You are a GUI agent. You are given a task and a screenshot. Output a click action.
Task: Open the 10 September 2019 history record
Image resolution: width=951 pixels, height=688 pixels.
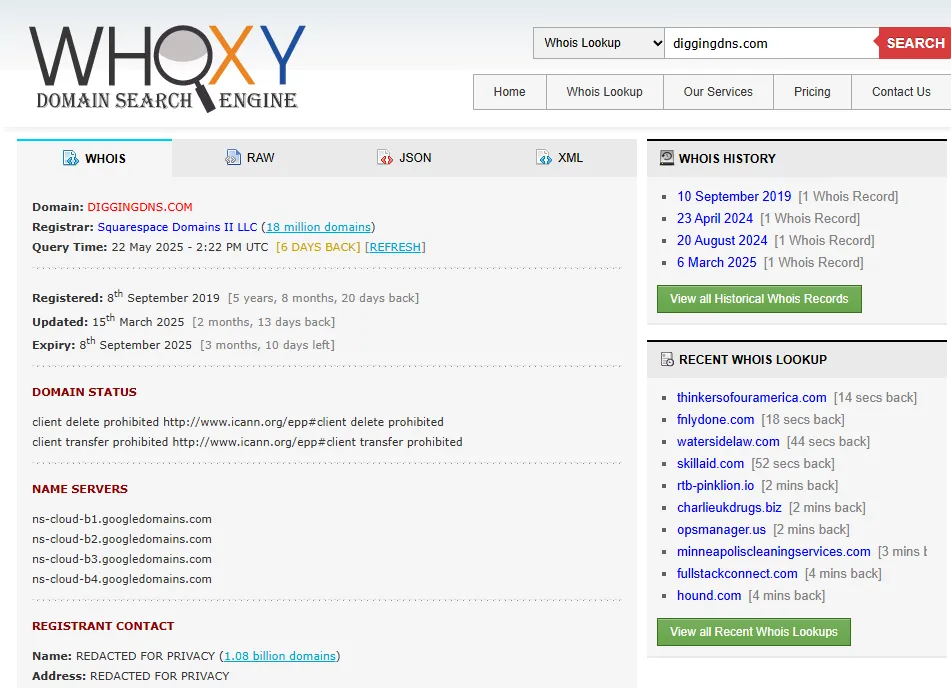pyautogui.click(x=734, y=197)
